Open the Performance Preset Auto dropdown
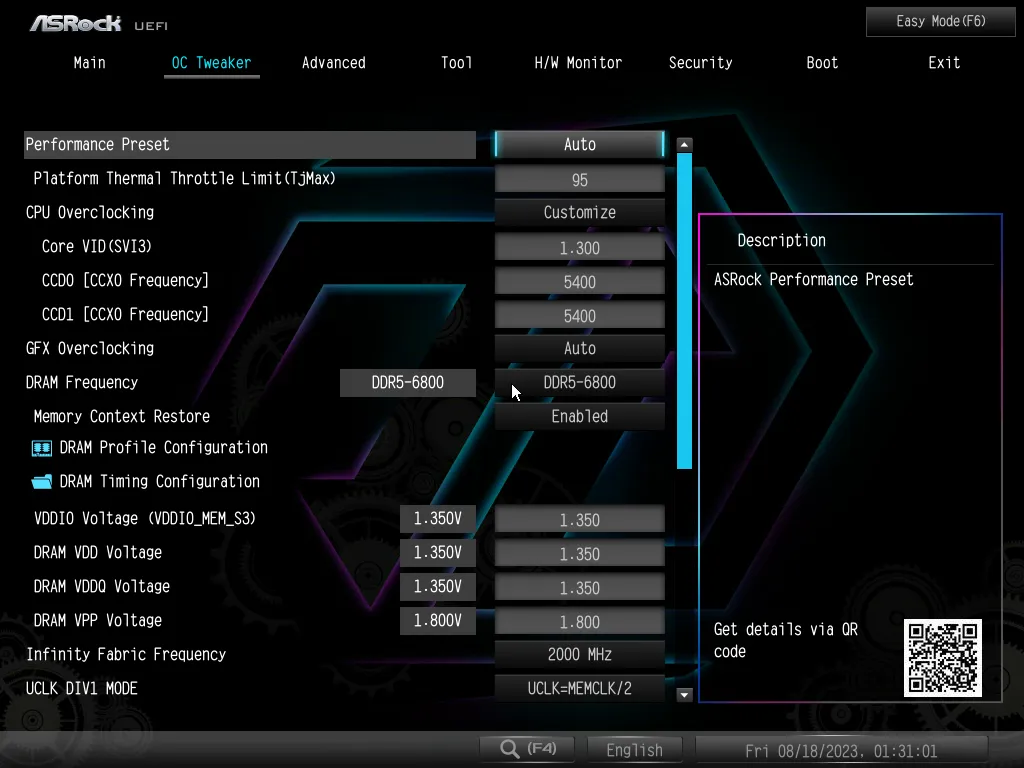Image resolution: width=1024 pixels, height=768 pixels. [x=580, y=144]
